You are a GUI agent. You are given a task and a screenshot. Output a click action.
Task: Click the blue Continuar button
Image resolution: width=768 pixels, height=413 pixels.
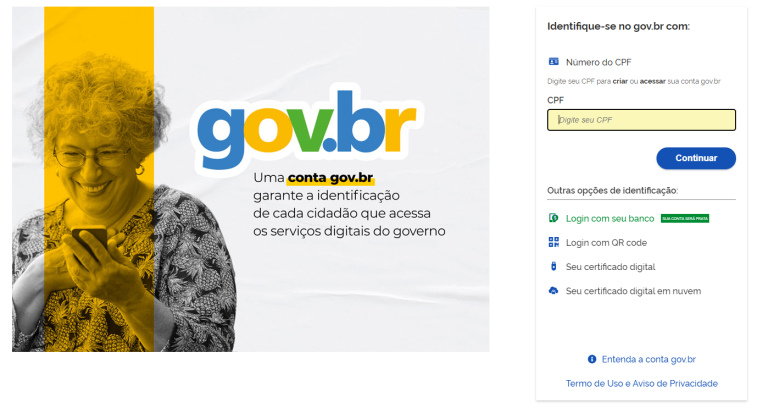[x=696, y=158]
